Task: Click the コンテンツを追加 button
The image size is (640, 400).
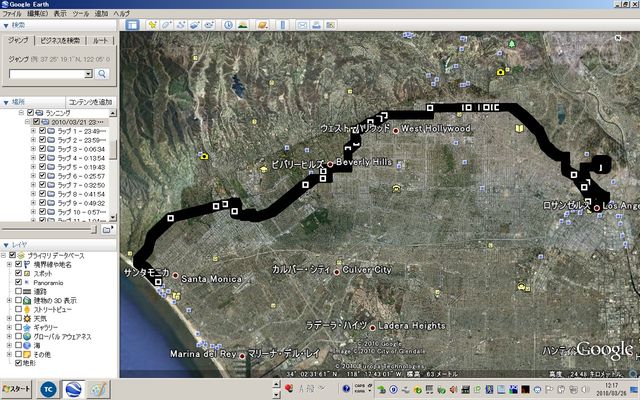Action: click(90, 102)
